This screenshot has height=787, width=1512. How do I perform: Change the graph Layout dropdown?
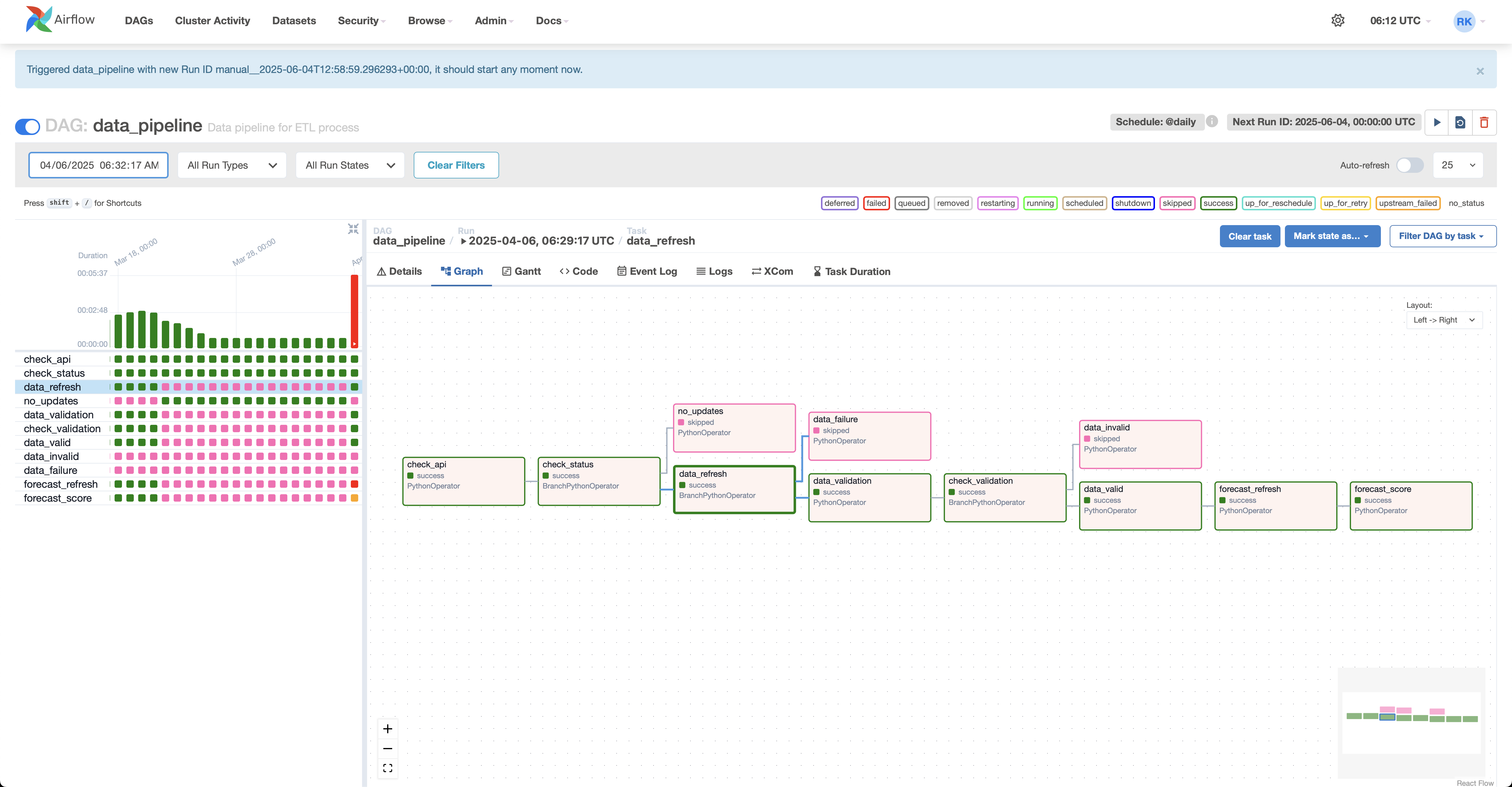point(1444,320)
